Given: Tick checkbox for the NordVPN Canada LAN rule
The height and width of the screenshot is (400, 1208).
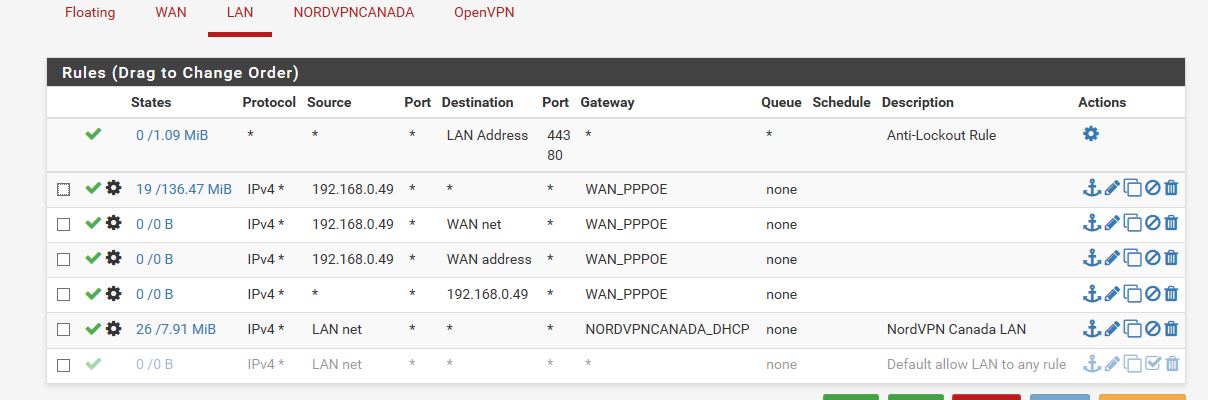Looking at the screenshot, I should (63, 330).
